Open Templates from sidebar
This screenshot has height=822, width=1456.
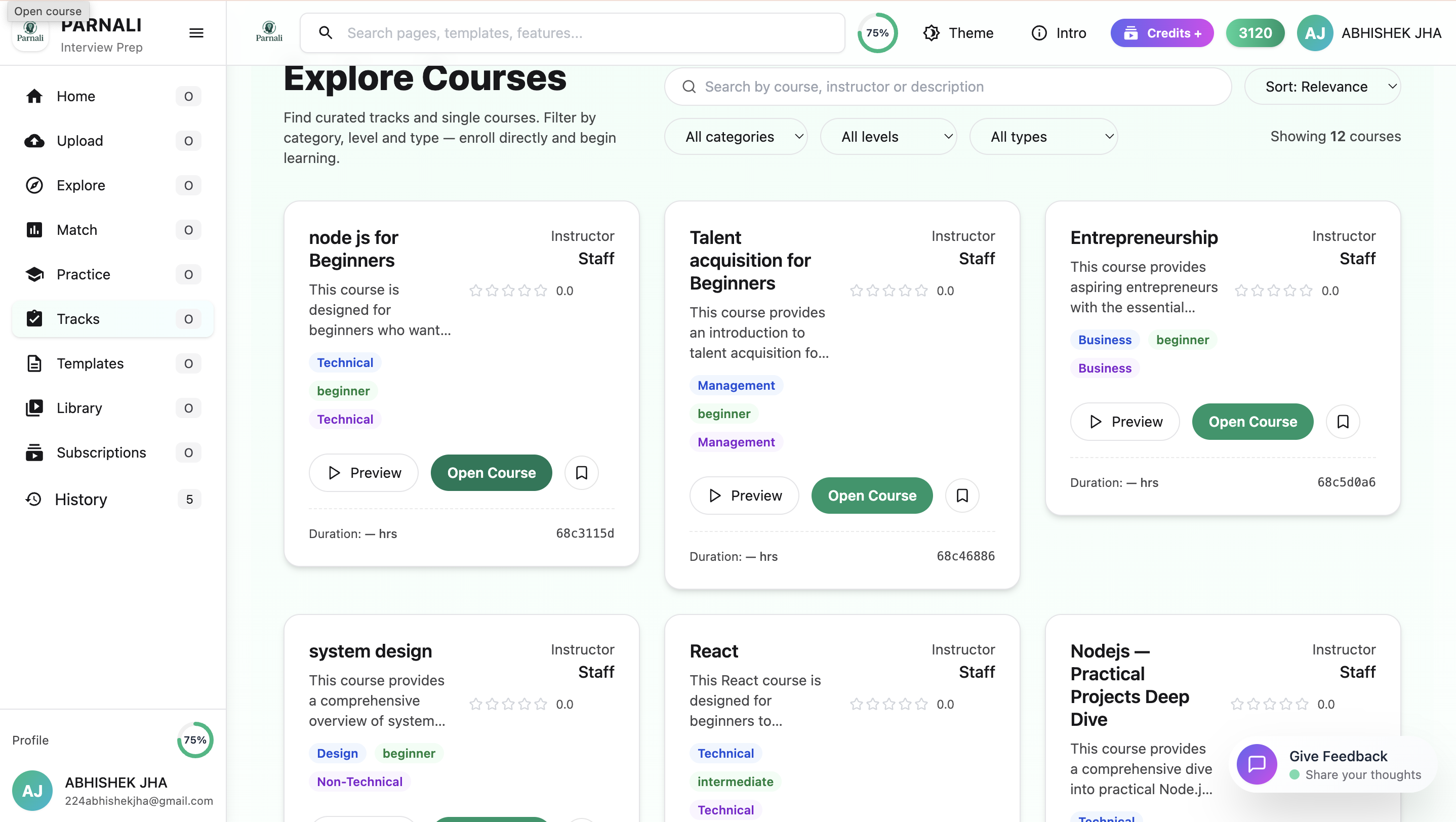click(x=112, y=363)
